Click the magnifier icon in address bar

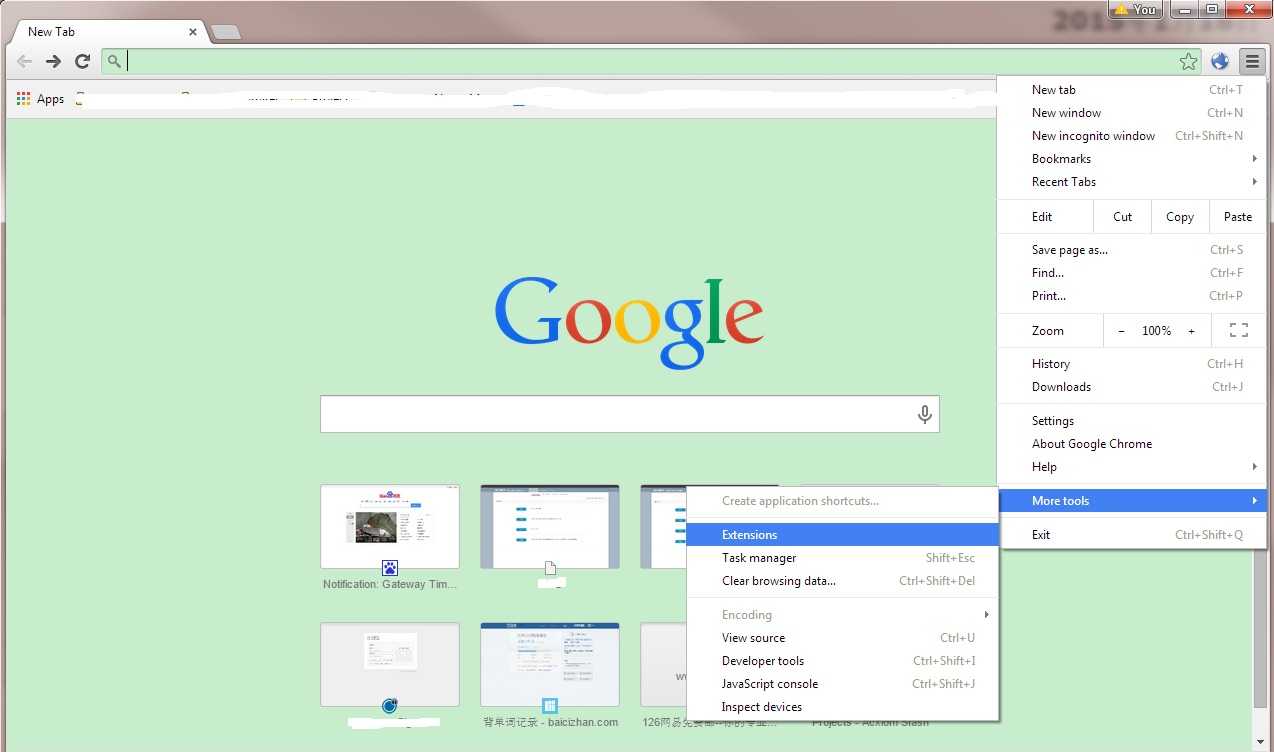click(x=114, y=62)
